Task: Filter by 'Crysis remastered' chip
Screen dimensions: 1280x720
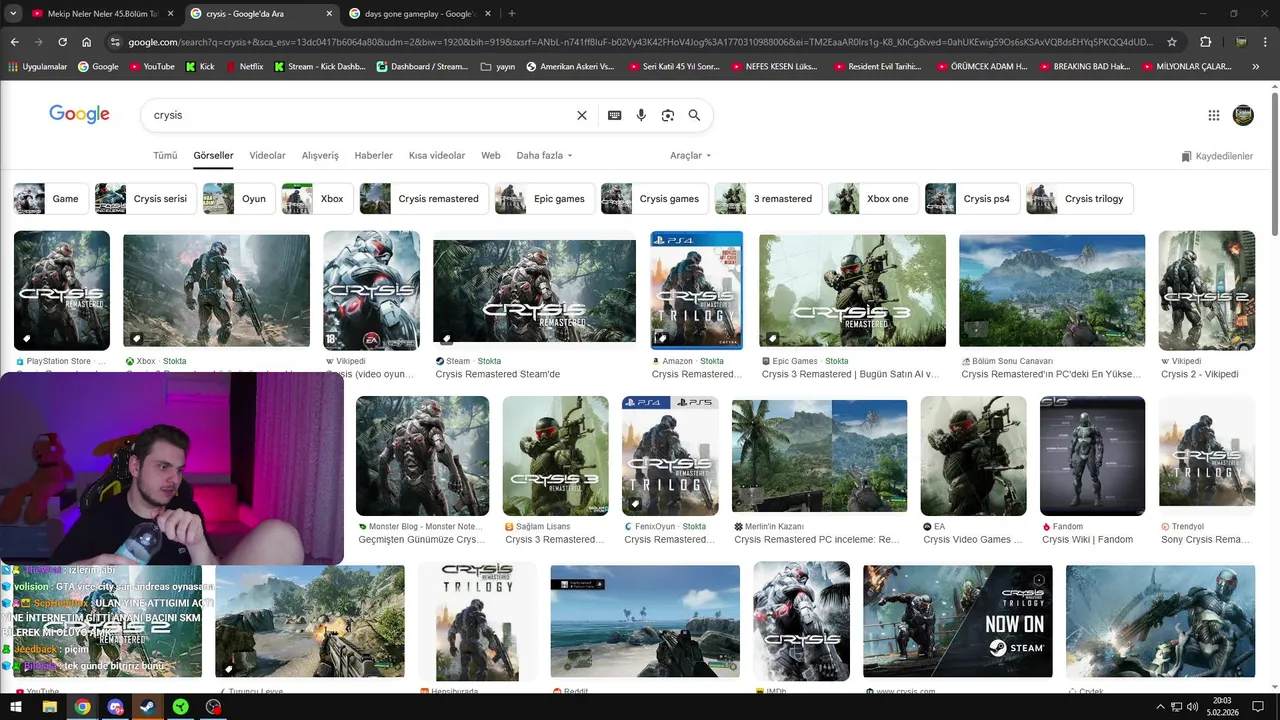Action: pos(424,198)
